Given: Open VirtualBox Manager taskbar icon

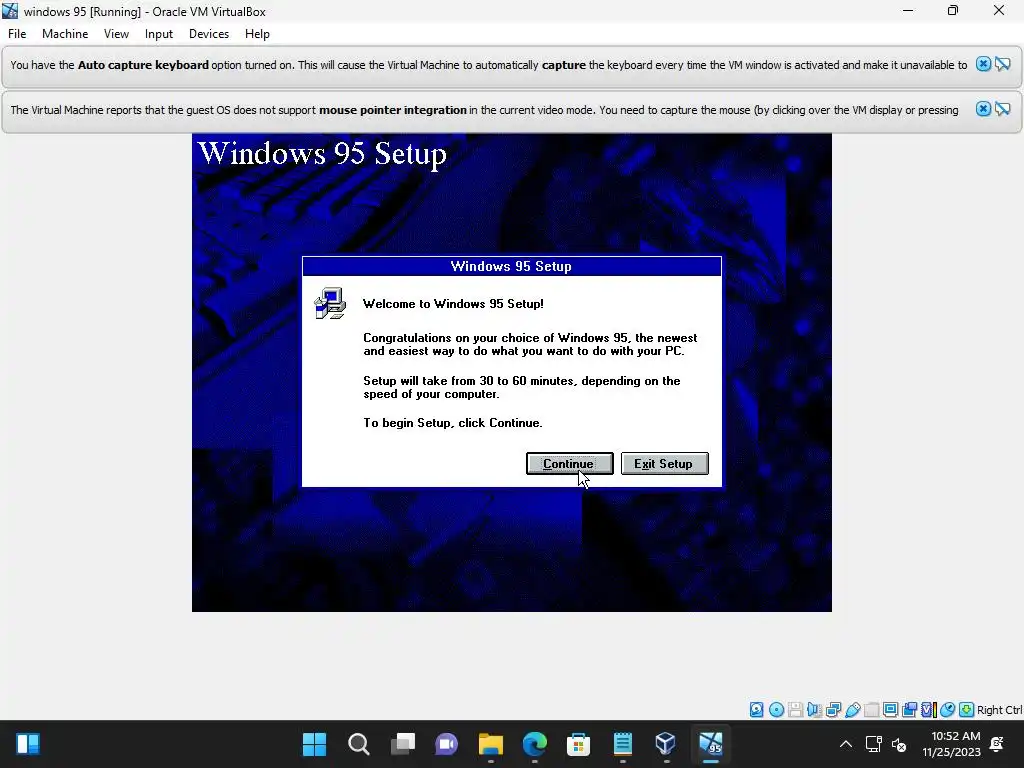Looking at the screenshot, I should pos(665,744).
